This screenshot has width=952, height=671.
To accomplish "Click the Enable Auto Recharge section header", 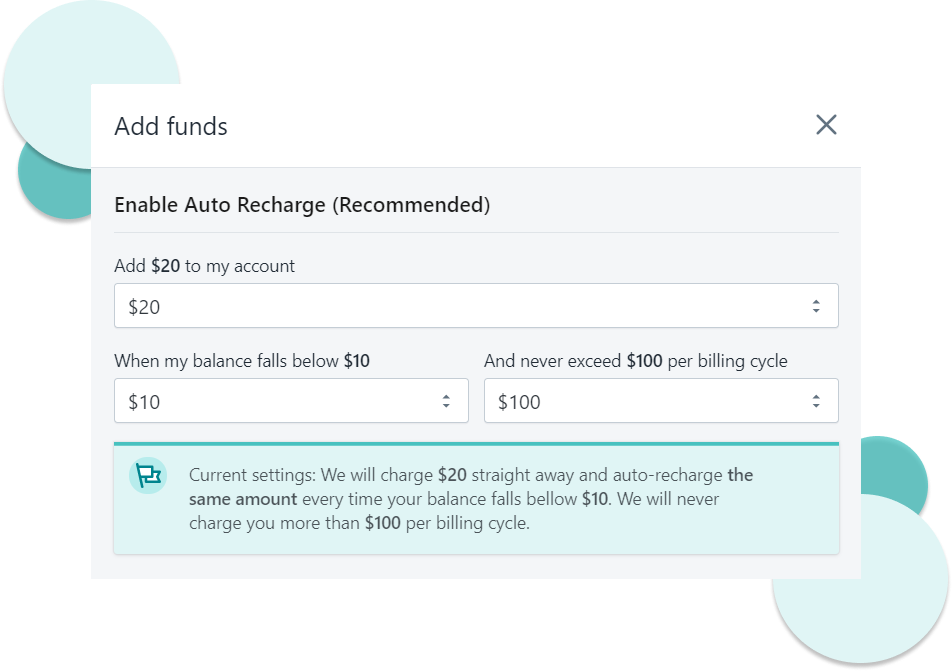I will (303, 205).
